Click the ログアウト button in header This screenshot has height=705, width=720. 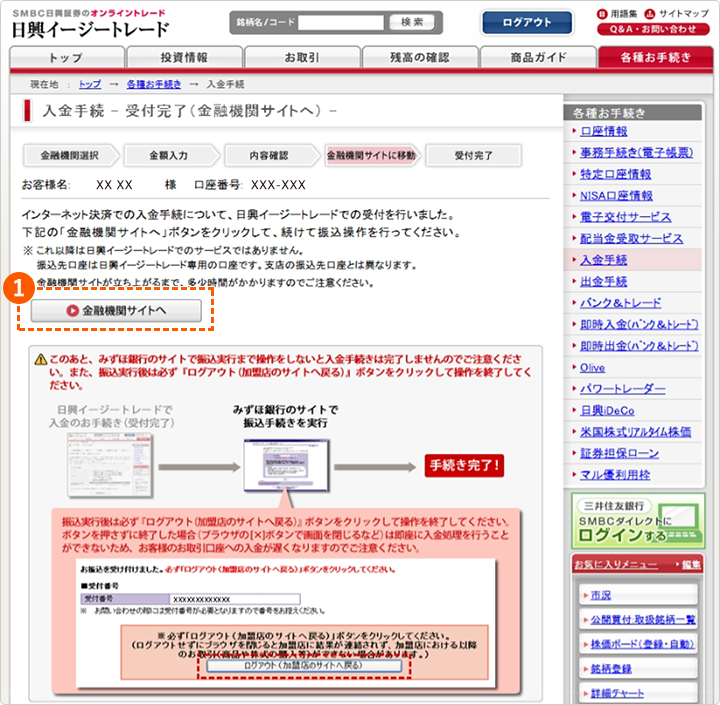click(x=527, y=22)
